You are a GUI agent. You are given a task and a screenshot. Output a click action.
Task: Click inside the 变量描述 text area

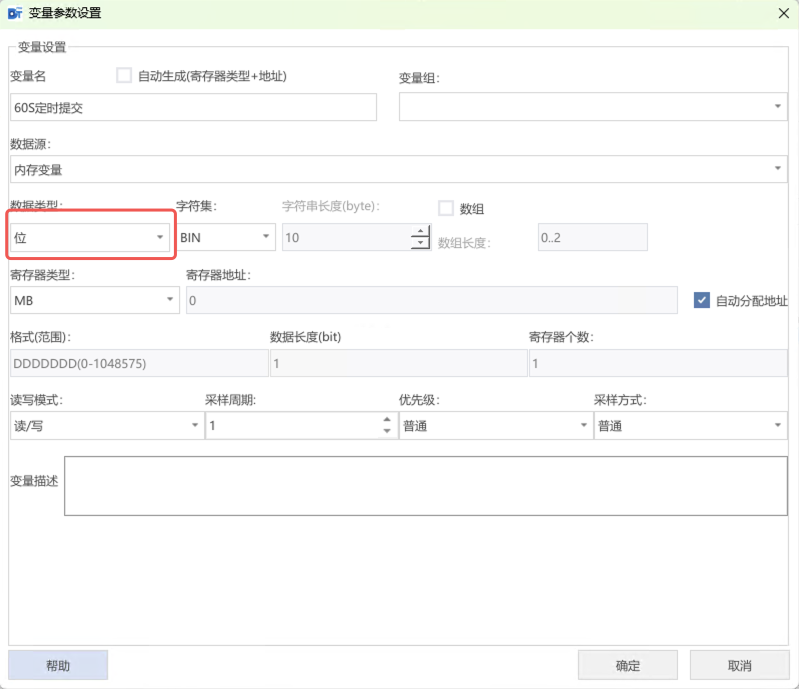click(425, 486)
